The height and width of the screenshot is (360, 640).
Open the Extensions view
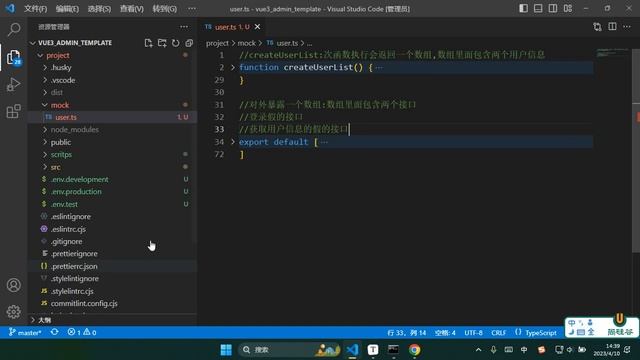click(14, 111)
